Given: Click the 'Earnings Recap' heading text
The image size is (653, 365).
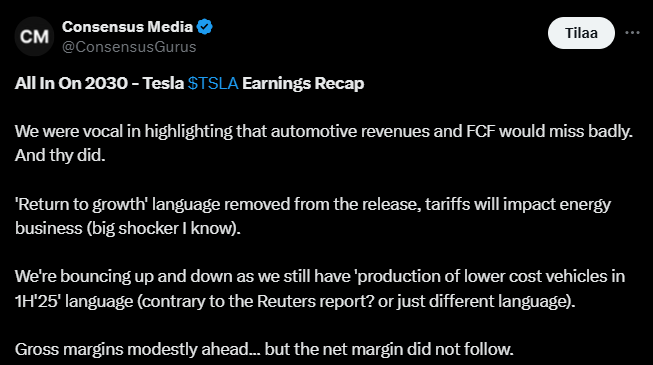Looking at the screenshot, I should pos(303,83).
